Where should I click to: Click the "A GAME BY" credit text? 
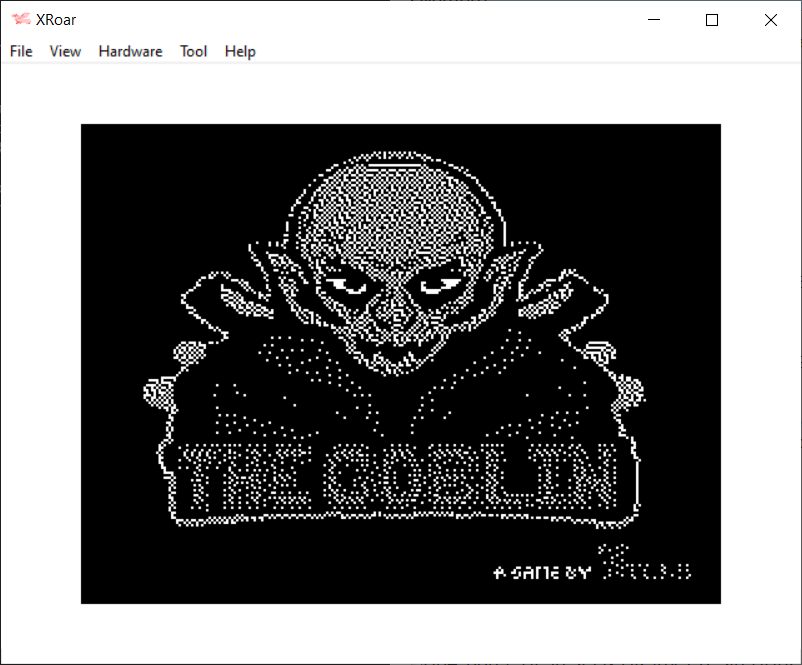pyautogui.click(x=543, y=573)
